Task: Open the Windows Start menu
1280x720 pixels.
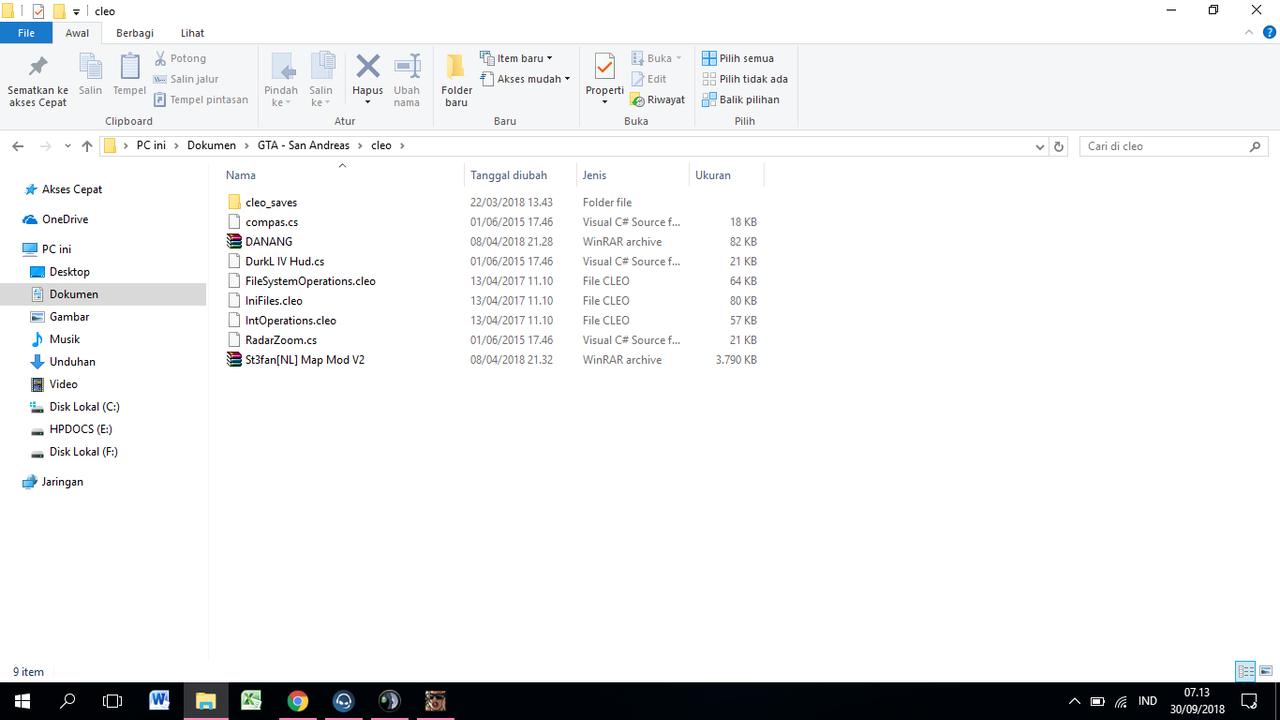Action: [x=22, y=701]
